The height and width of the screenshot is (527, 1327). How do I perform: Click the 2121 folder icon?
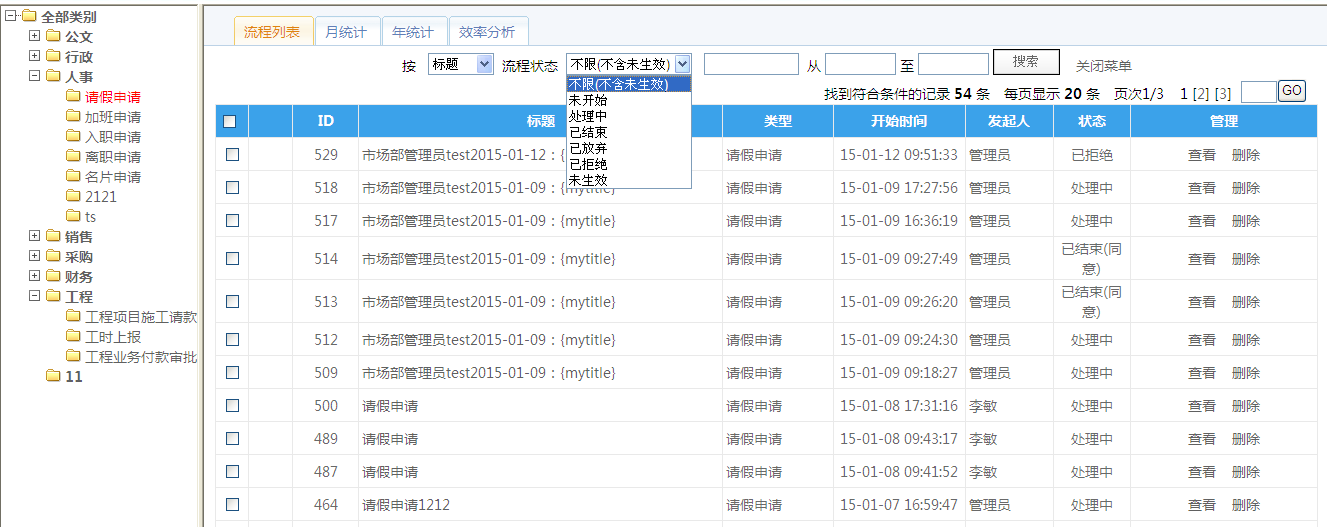[73, 197]
